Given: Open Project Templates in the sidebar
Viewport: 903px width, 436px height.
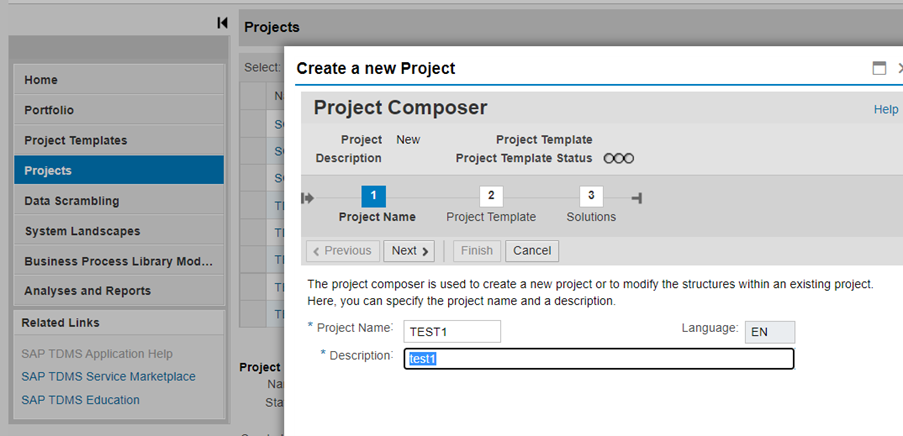Looking at the screenshot, I should tap(118, 140).
